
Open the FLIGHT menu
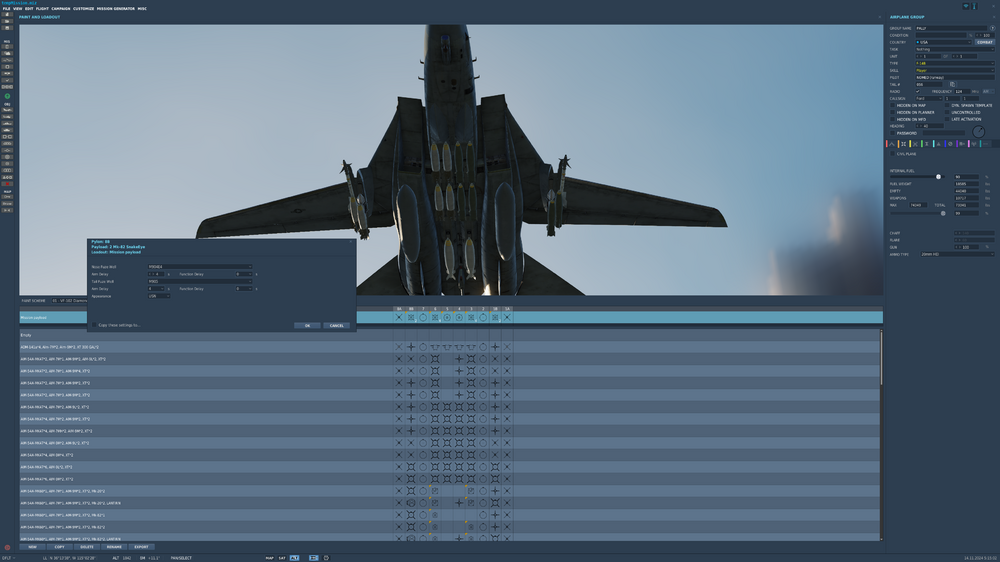pos(42,9)
